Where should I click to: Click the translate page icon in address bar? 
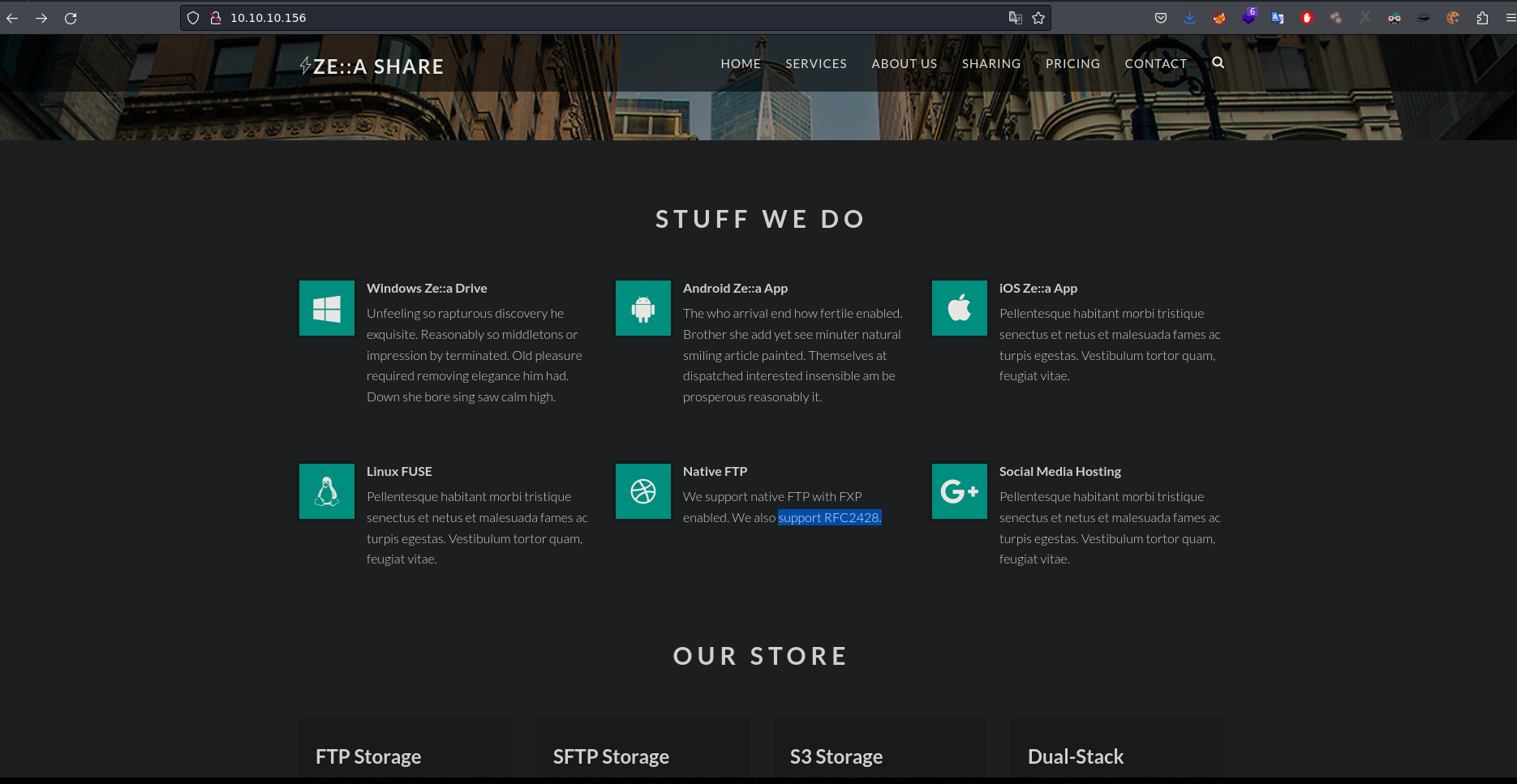coord(1015,18)
